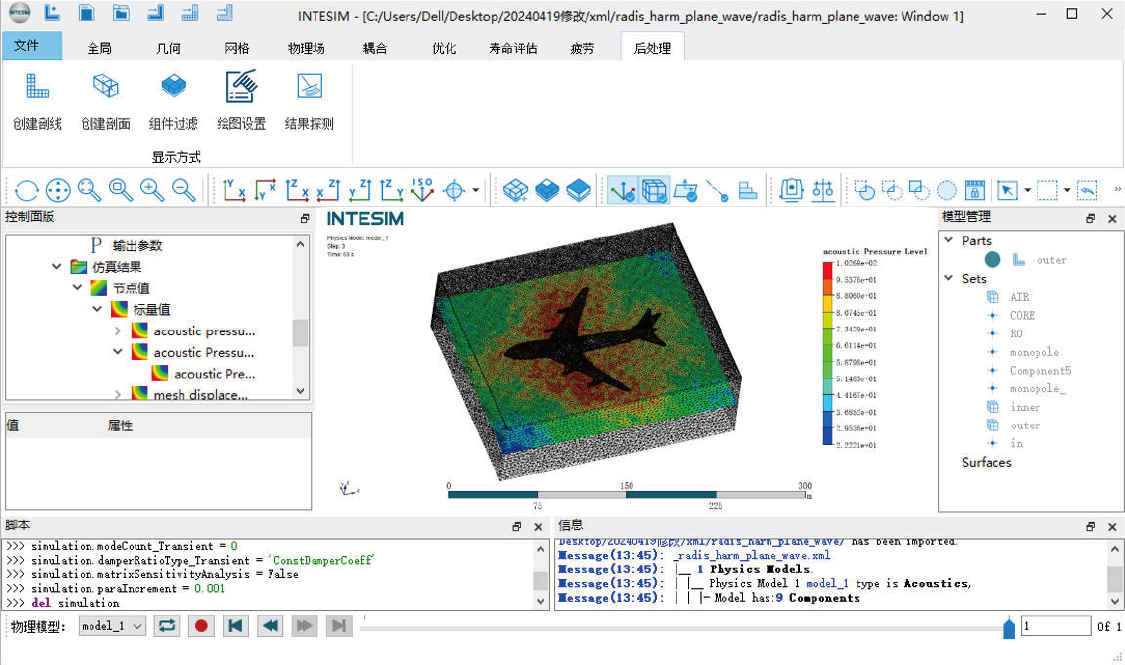This screenshot has height=665, width=1125.
Task: Close the 模型管理 panel
Action: (1112, 219)
